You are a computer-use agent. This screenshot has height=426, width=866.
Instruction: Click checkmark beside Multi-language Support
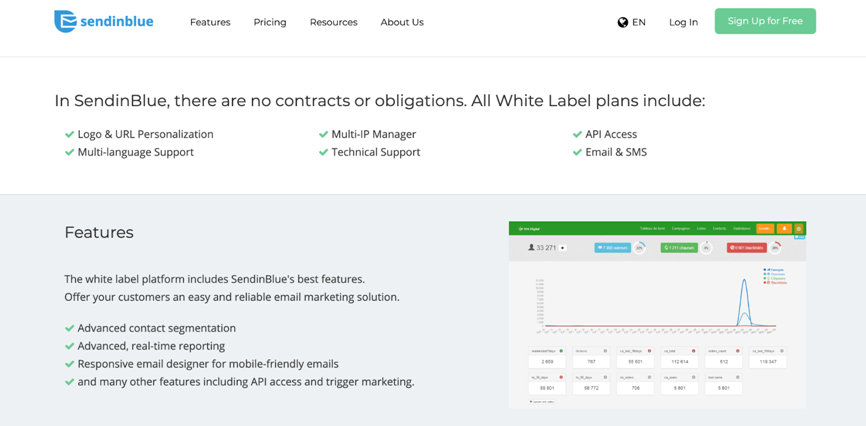point(70,152)
